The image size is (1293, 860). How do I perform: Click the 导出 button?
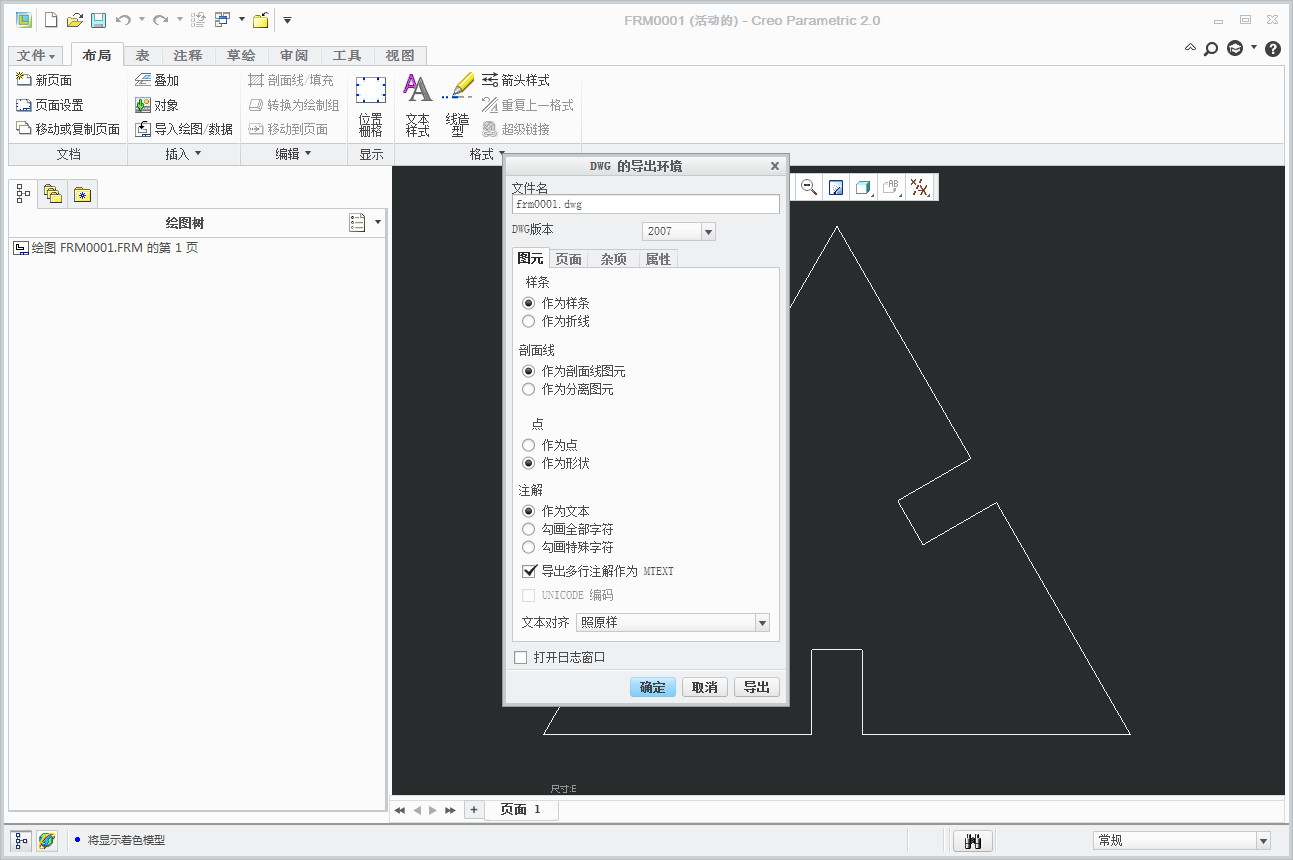point(757,687)
